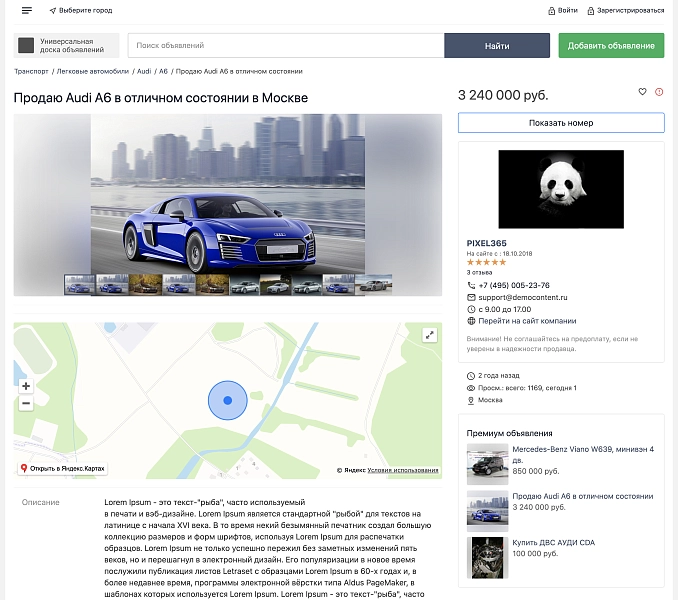Click the Добавить объявление button
The height and width of the screenshot is (600, 678).
(x=611, y=45)
